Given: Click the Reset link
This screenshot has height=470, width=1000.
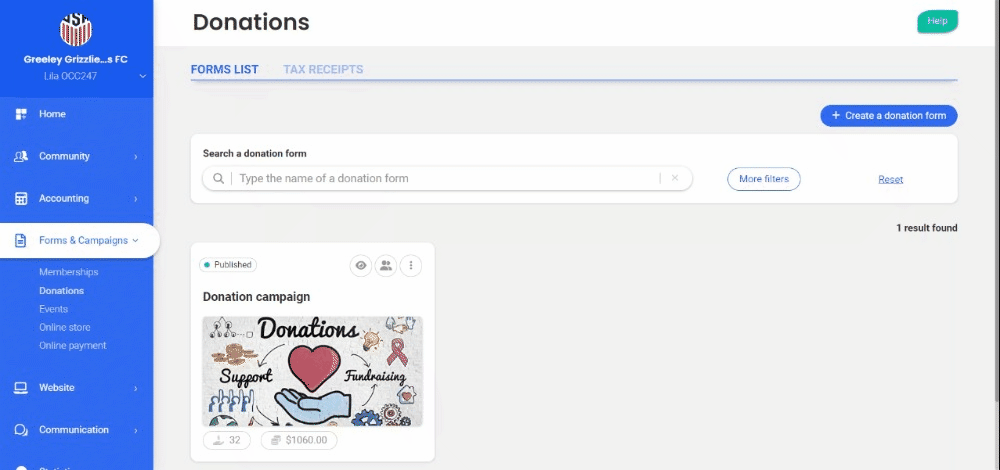Looking at the screenshot, I should tap(890, 180).
